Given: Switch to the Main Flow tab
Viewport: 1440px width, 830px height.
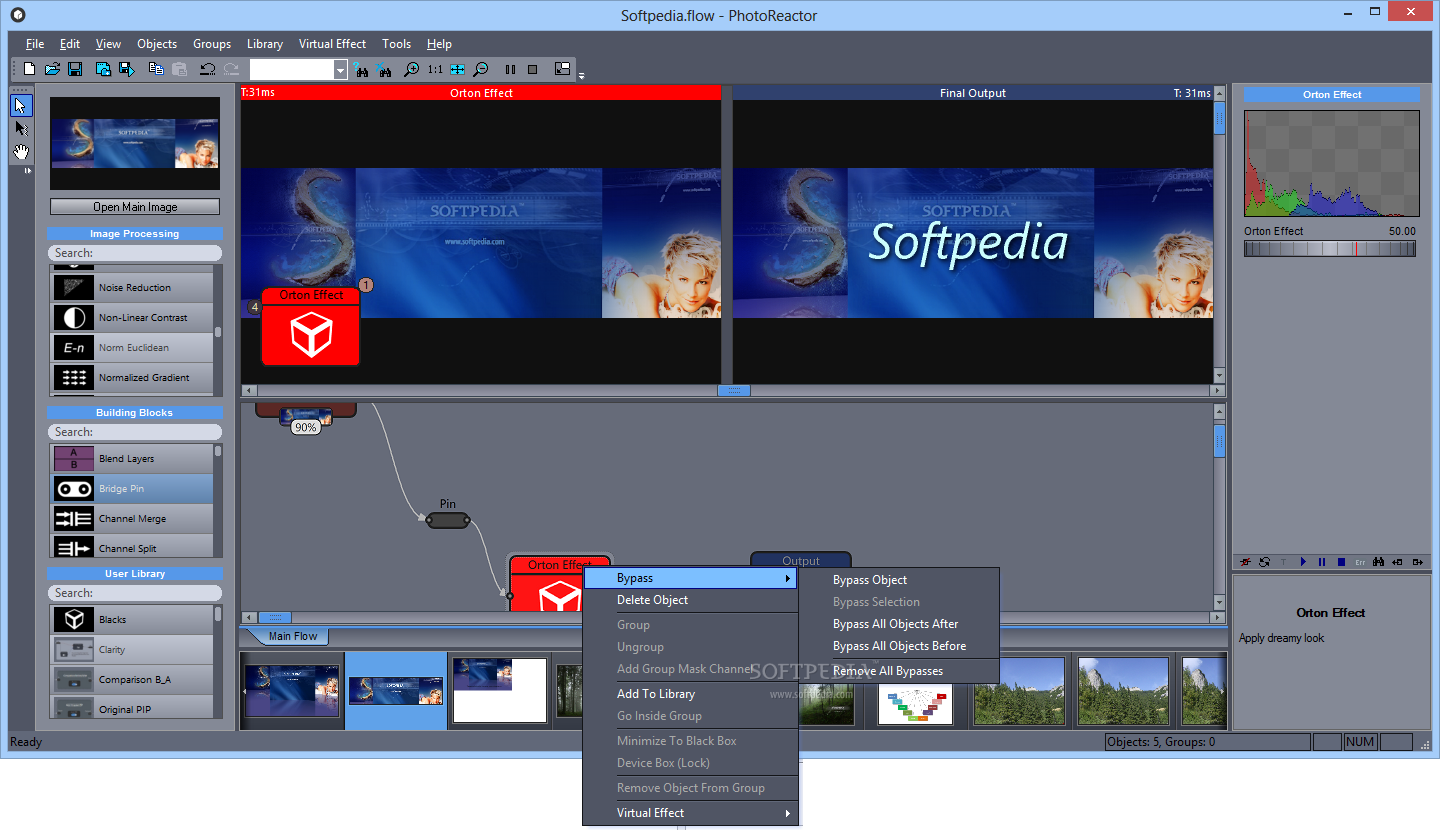Looking at the screenshot, I should pyautogui.click(x=292, y=636).
